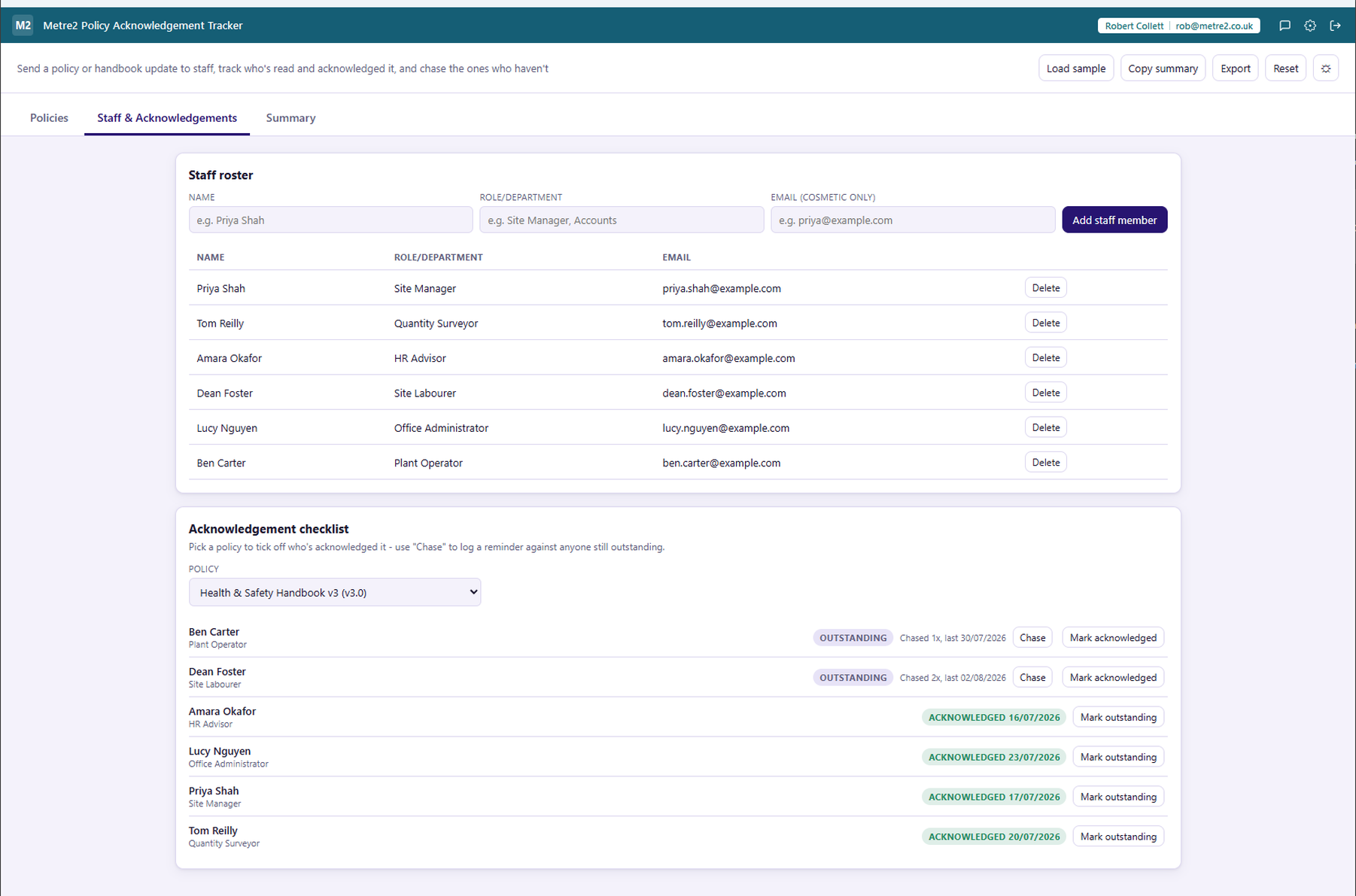Delete Ben Carter from roster
Screen dimensions: 1356x896
pyautogui.click(x=1045, y=462)
